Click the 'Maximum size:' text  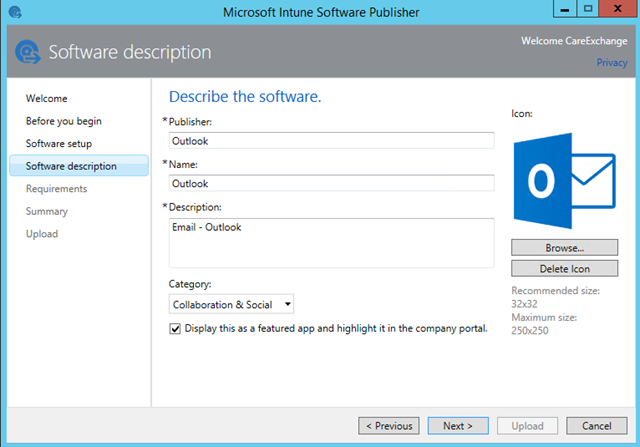pos(544,318)
